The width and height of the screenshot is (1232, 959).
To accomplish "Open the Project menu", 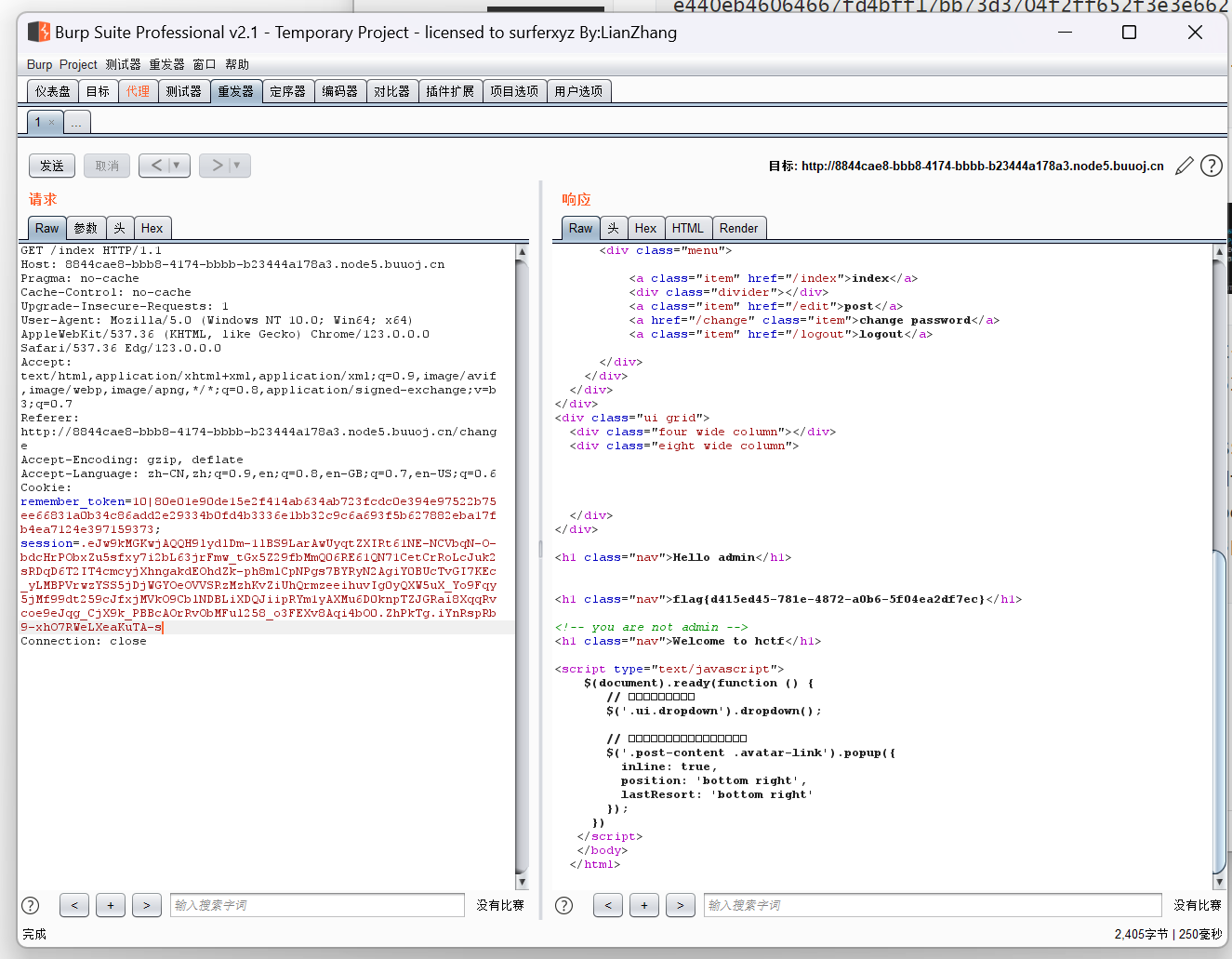I will [78, 64].
